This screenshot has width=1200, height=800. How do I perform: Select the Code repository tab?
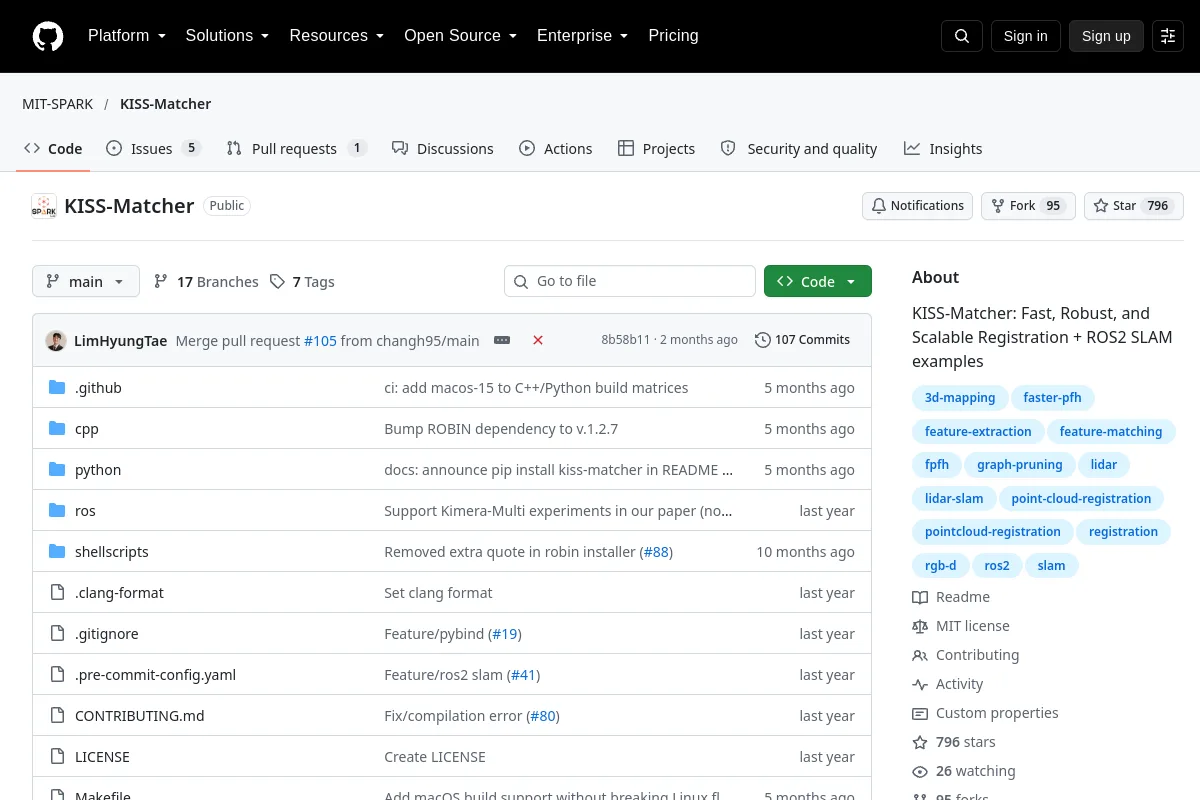(x=53, y=148)
